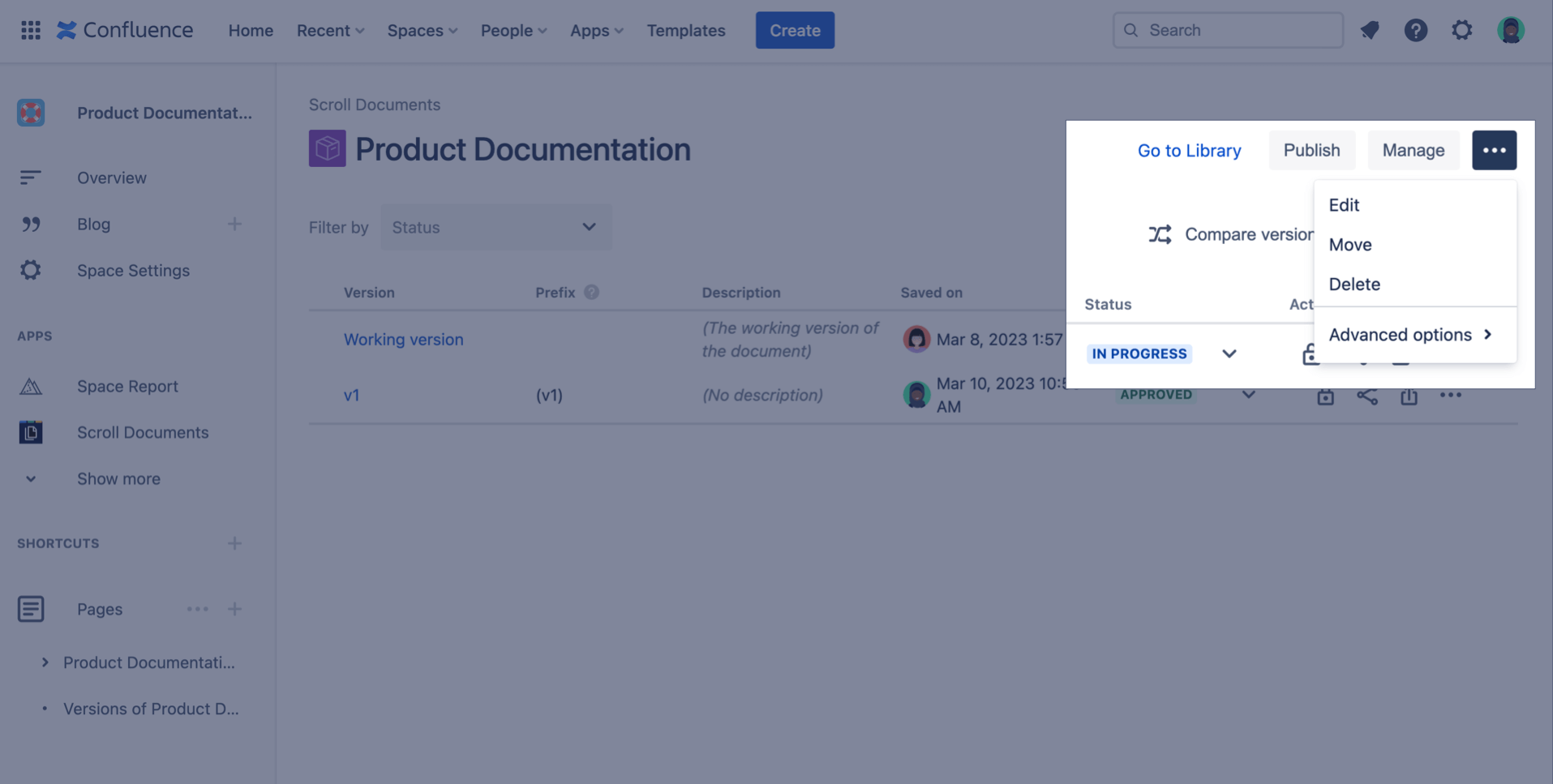Open the help question mark icon

pos(1415,30)
